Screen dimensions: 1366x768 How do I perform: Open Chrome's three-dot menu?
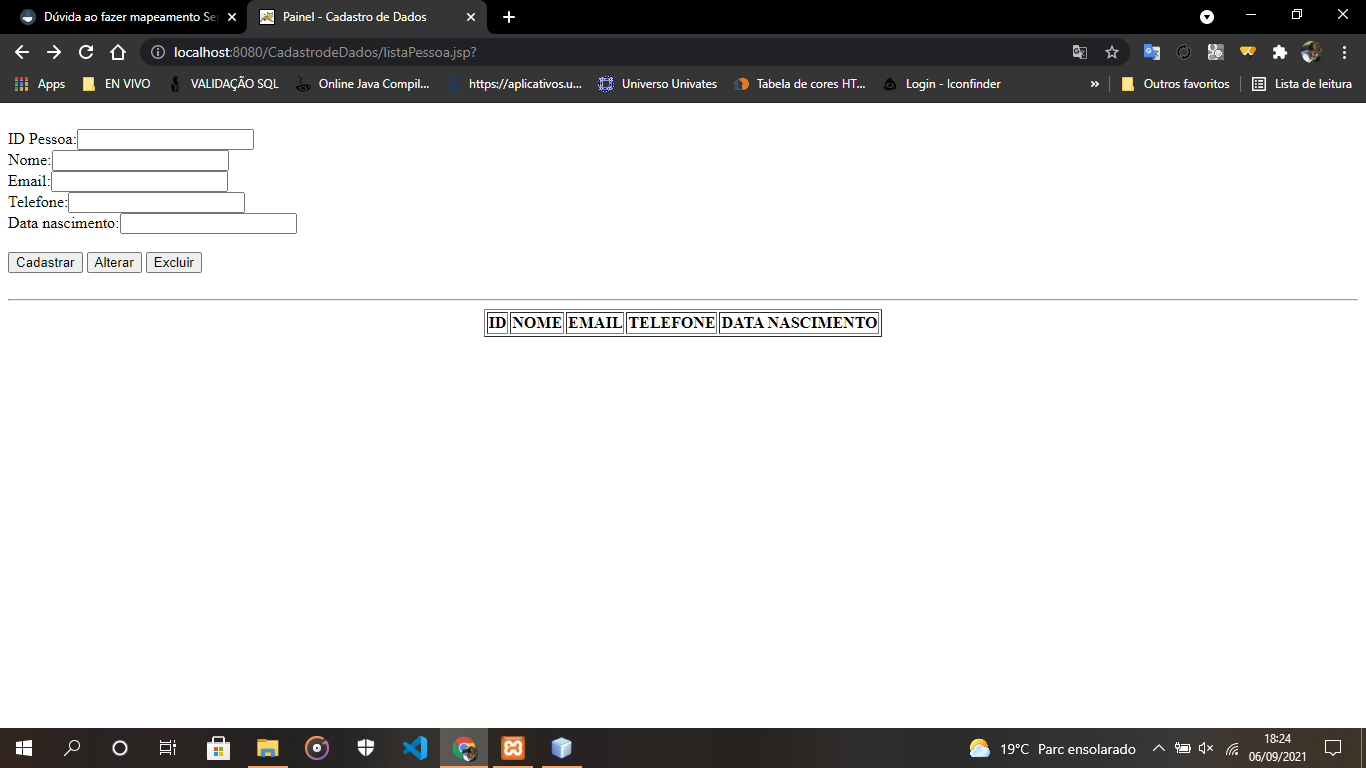click(1344, 52)
